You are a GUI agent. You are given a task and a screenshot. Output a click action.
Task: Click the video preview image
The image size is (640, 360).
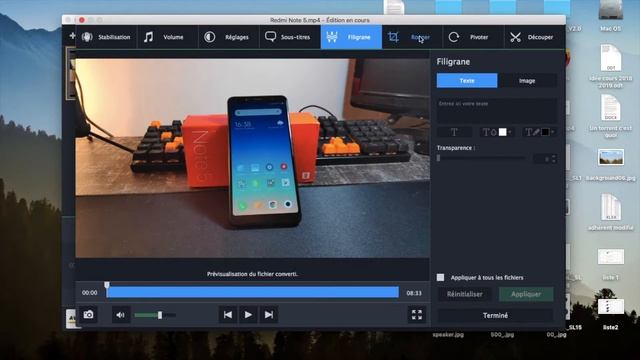point(253,158)
